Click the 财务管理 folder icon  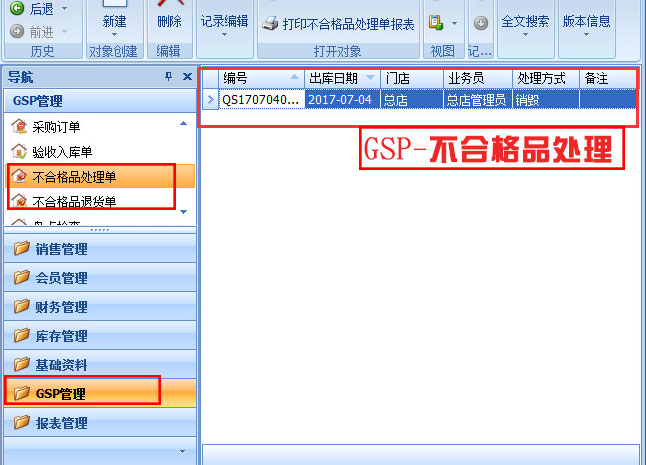21,307
